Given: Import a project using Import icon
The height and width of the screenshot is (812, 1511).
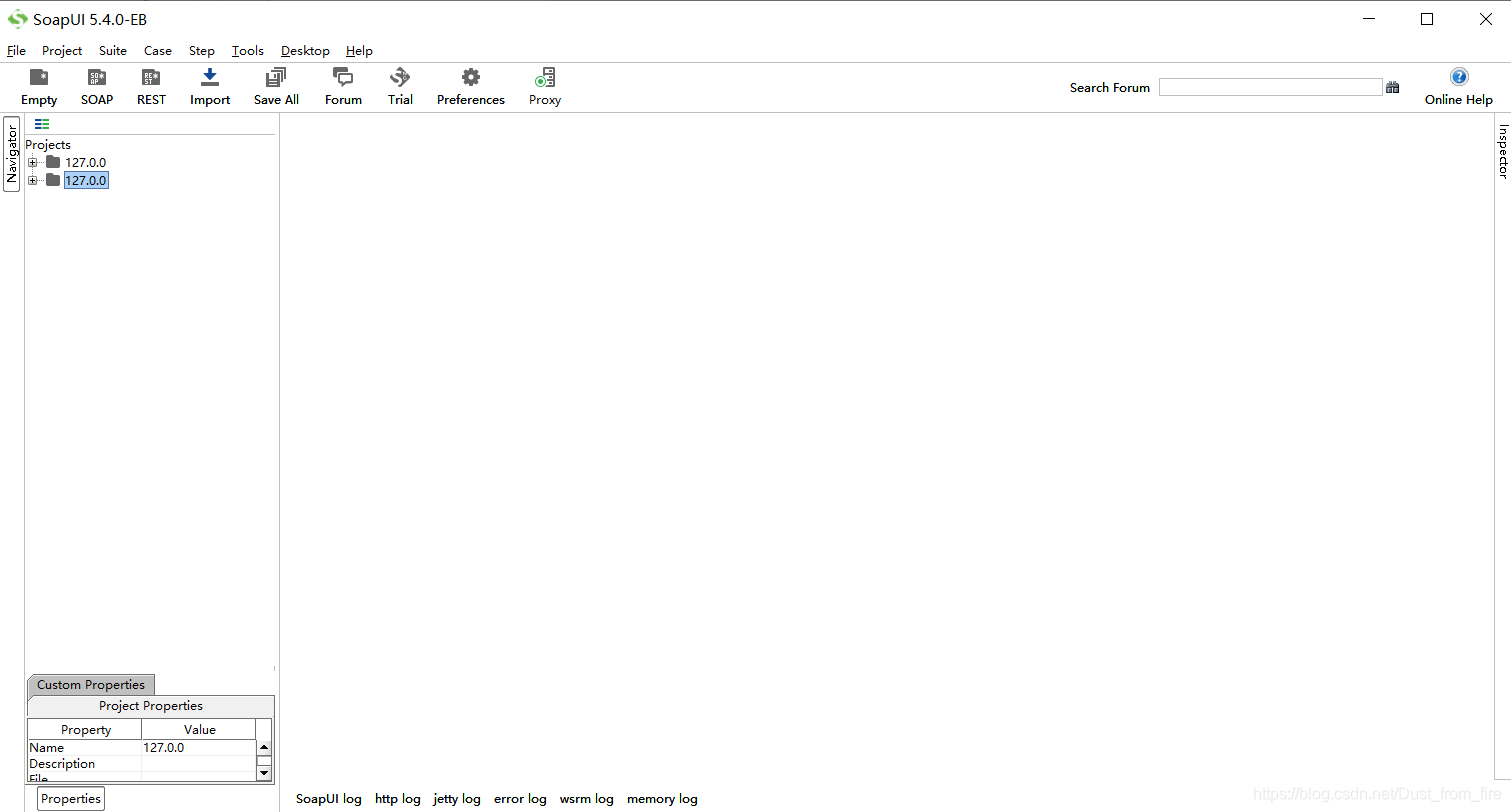Looking at the screenshot, I should click(x=210, y=87).
